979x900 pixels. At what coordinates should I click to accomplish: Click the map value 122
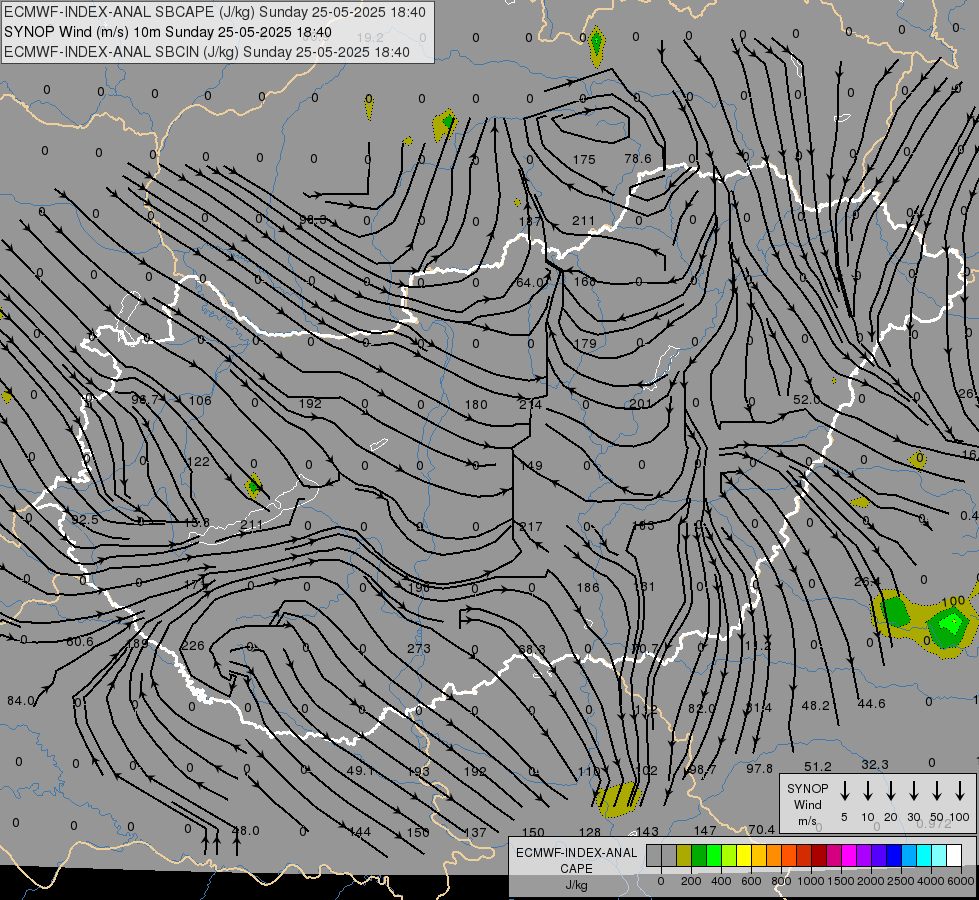[x=199, y=462]
